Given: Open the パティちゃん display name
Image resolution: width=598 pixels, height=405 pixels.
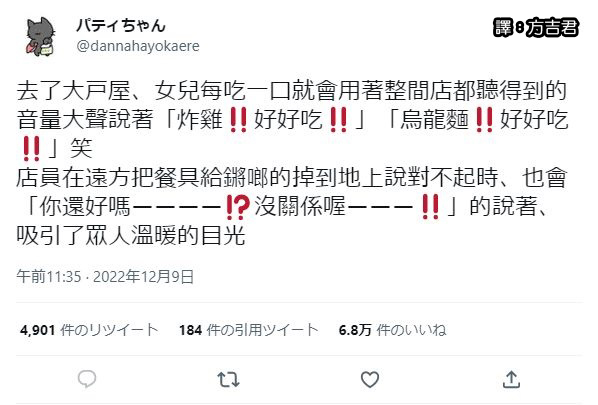Looking at the screenshot, I should click(x=121, y=26).
